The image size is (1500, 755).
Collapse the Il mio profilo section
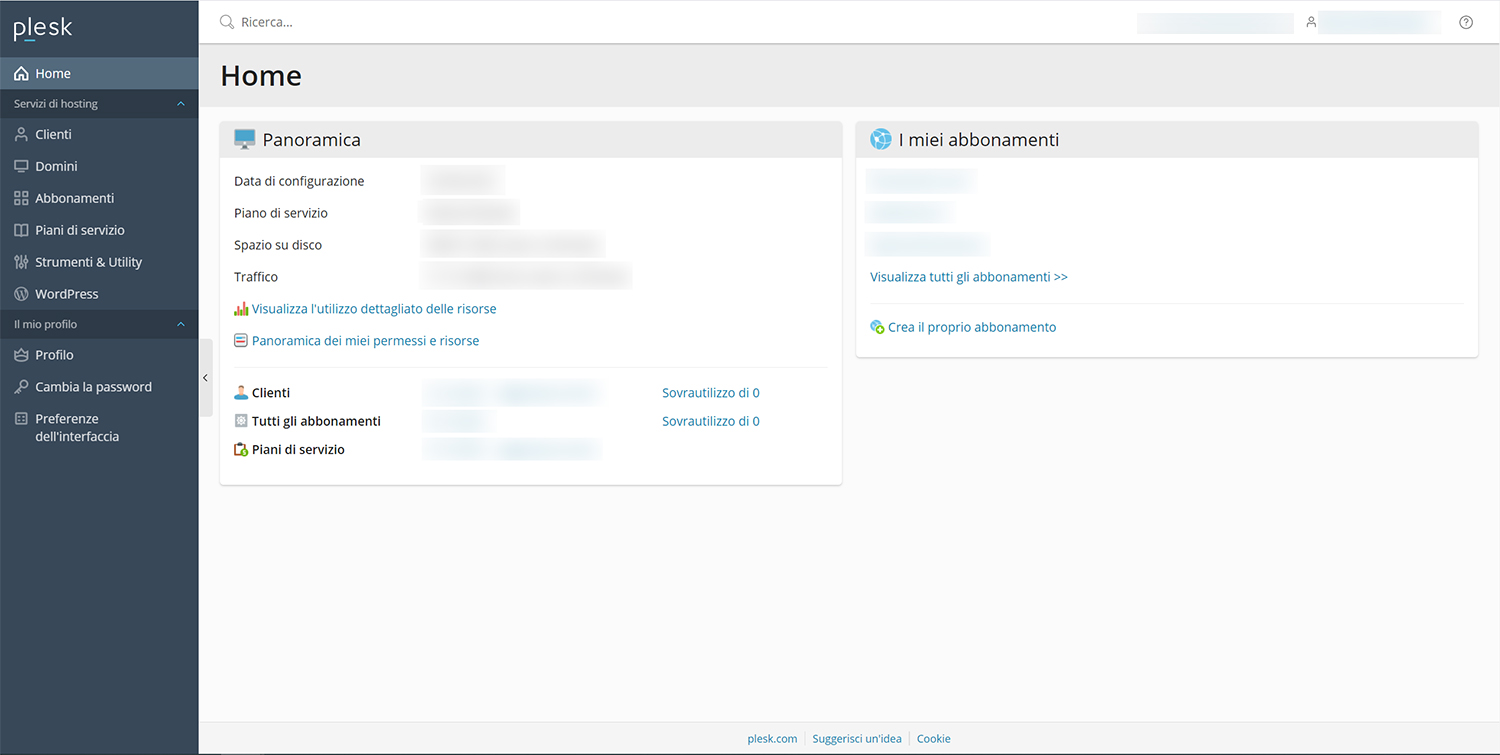pyautogui.click(x=181, y=325)
